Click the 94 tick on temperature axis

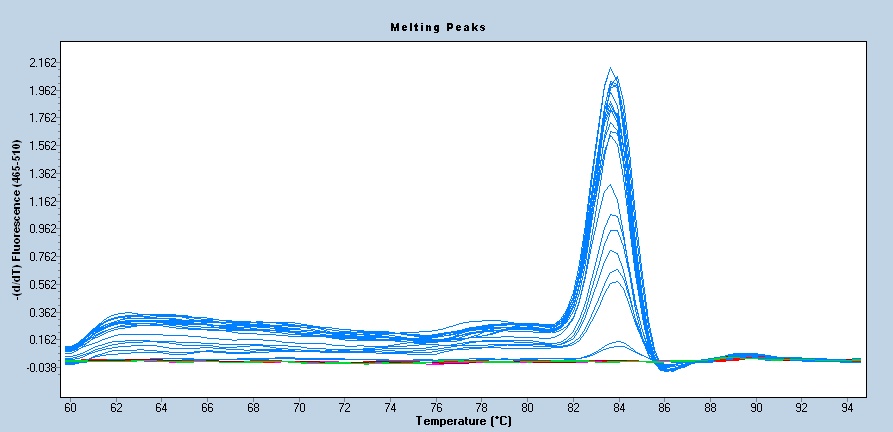848,409
